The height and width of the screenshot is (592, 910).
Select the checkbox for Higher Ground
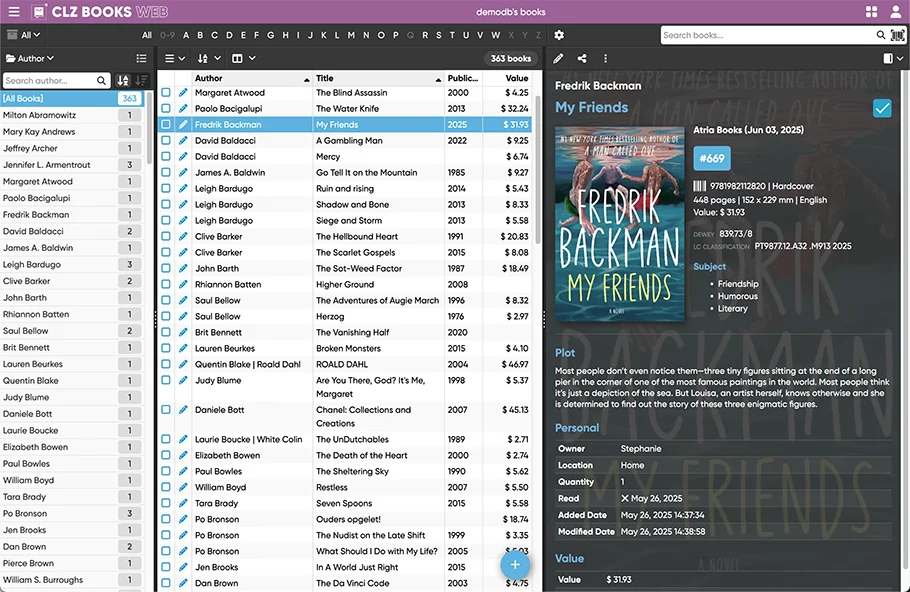pyautogui.click(x=166, y=284)
